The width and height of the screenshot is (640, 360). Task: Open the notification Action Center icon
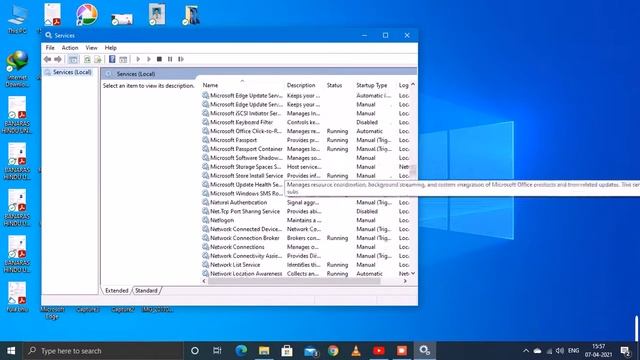(625, 351)
